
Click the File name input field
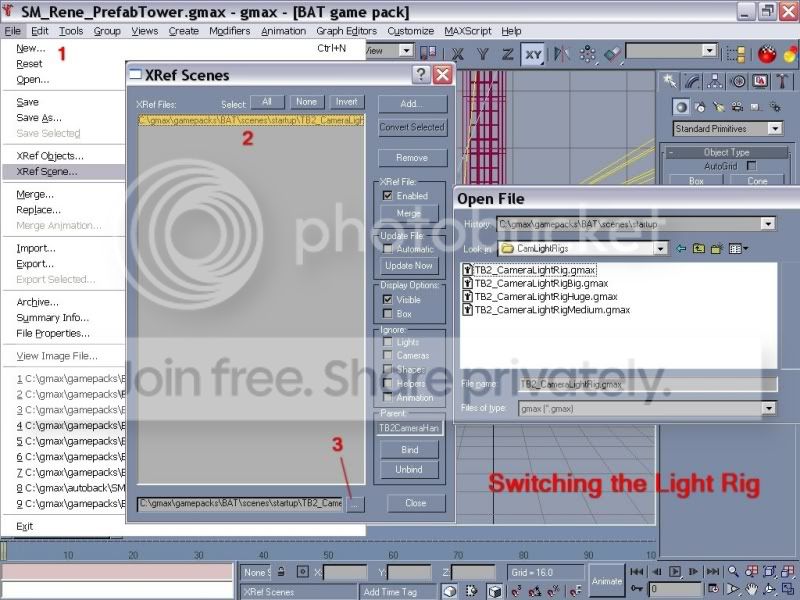(648, 384)
